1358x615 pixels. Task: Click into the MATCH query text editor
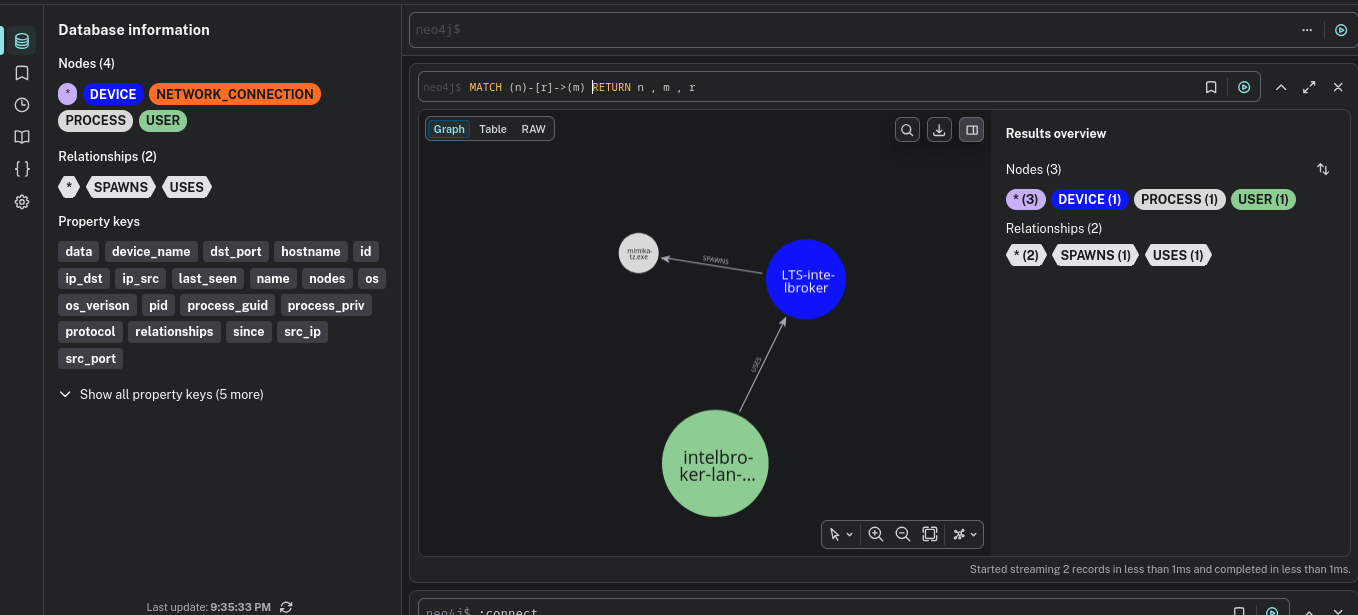(x=806, y=87)
